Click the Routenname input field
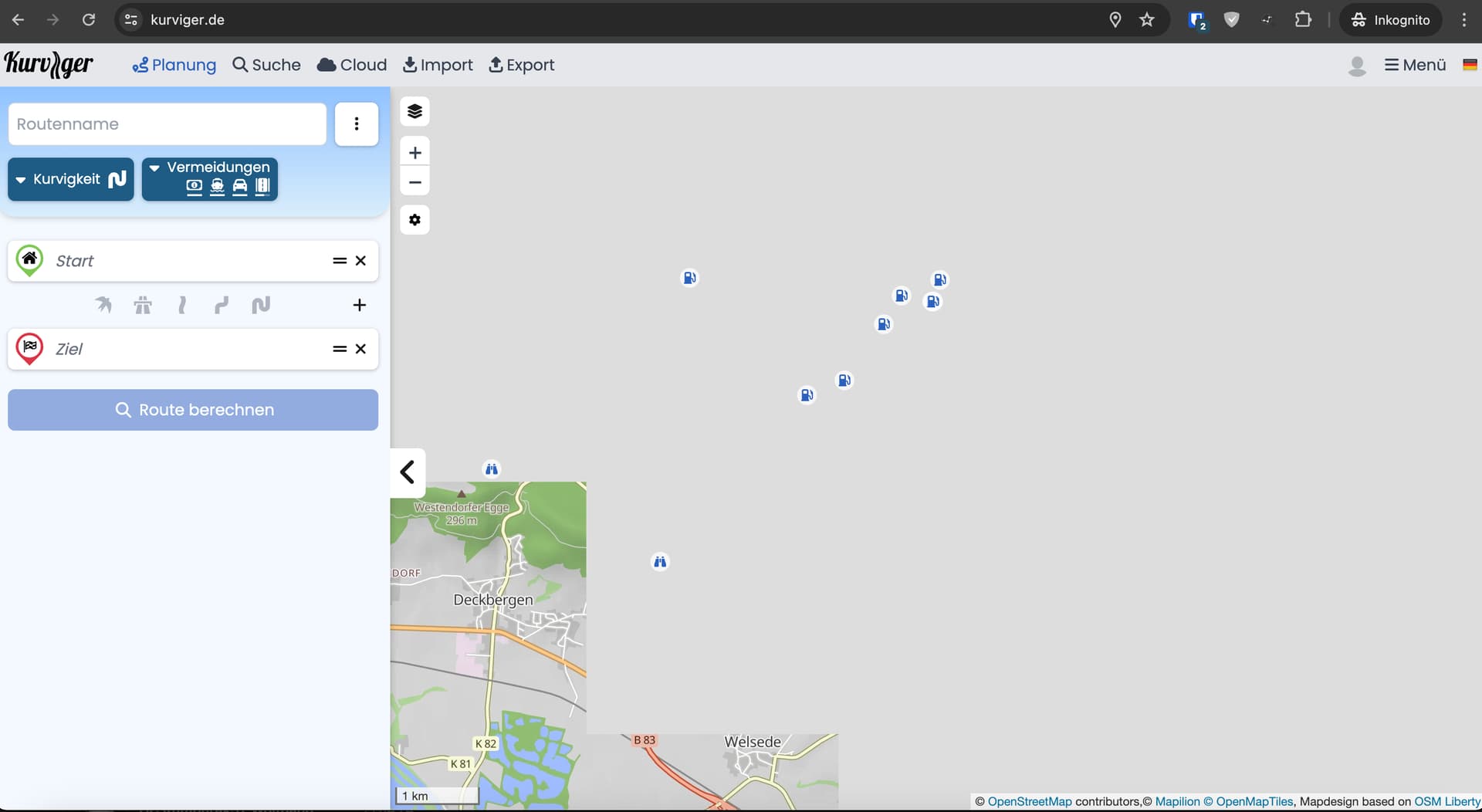Viewport: 1482px width, 812px height. click(x=167, y=123)
